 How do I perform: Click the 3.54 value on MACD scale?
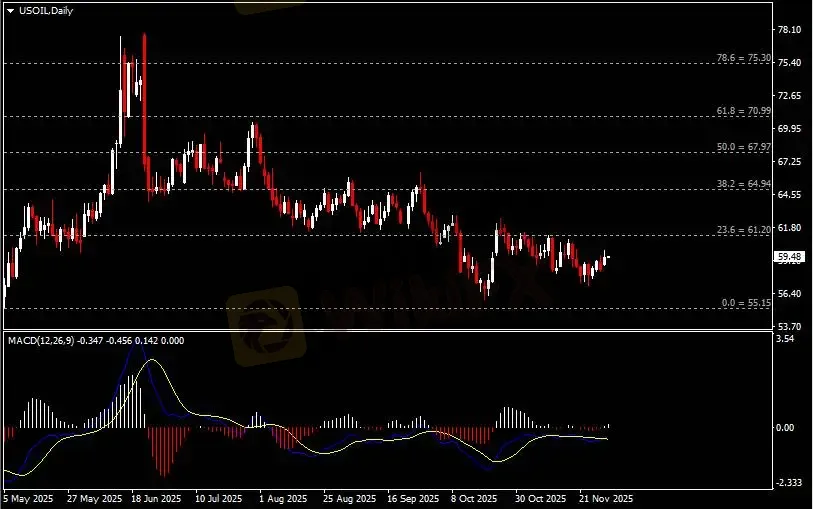tap(787, 340)
